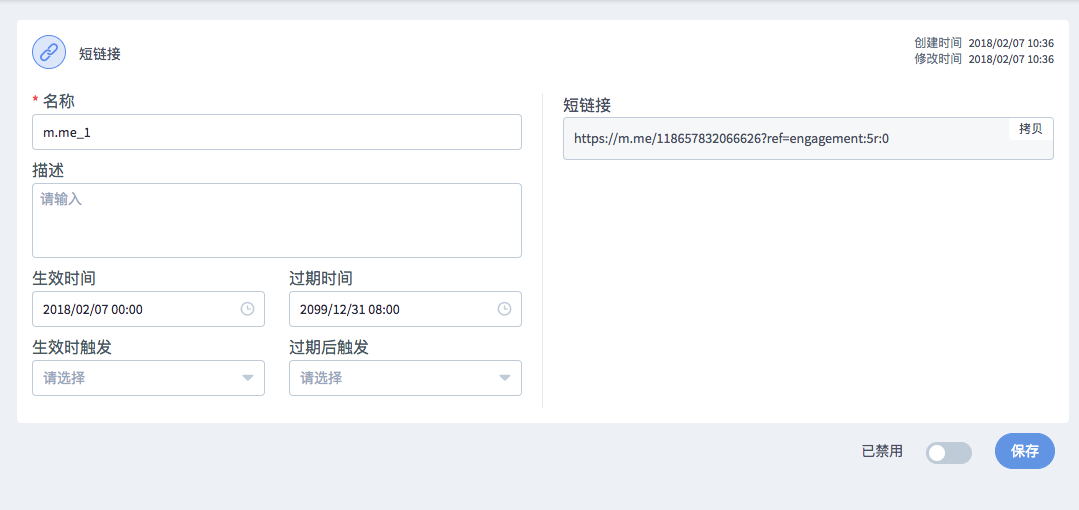Copy the short link with 拷贝 button
This screenshot has height=510, width=1079.
tap(1030, 129)
